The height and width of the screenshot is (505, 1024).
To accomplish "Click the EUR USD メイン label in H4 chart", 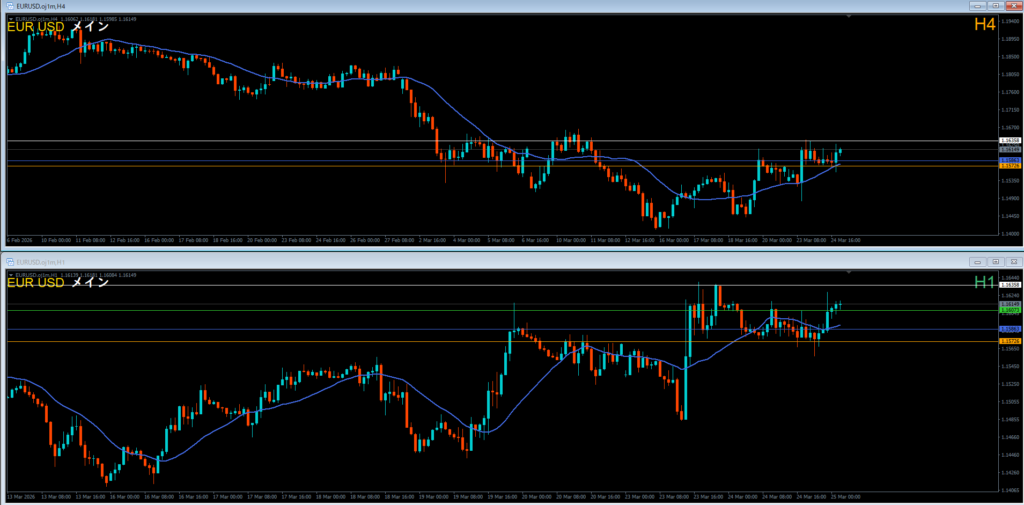I will [57, 27].
